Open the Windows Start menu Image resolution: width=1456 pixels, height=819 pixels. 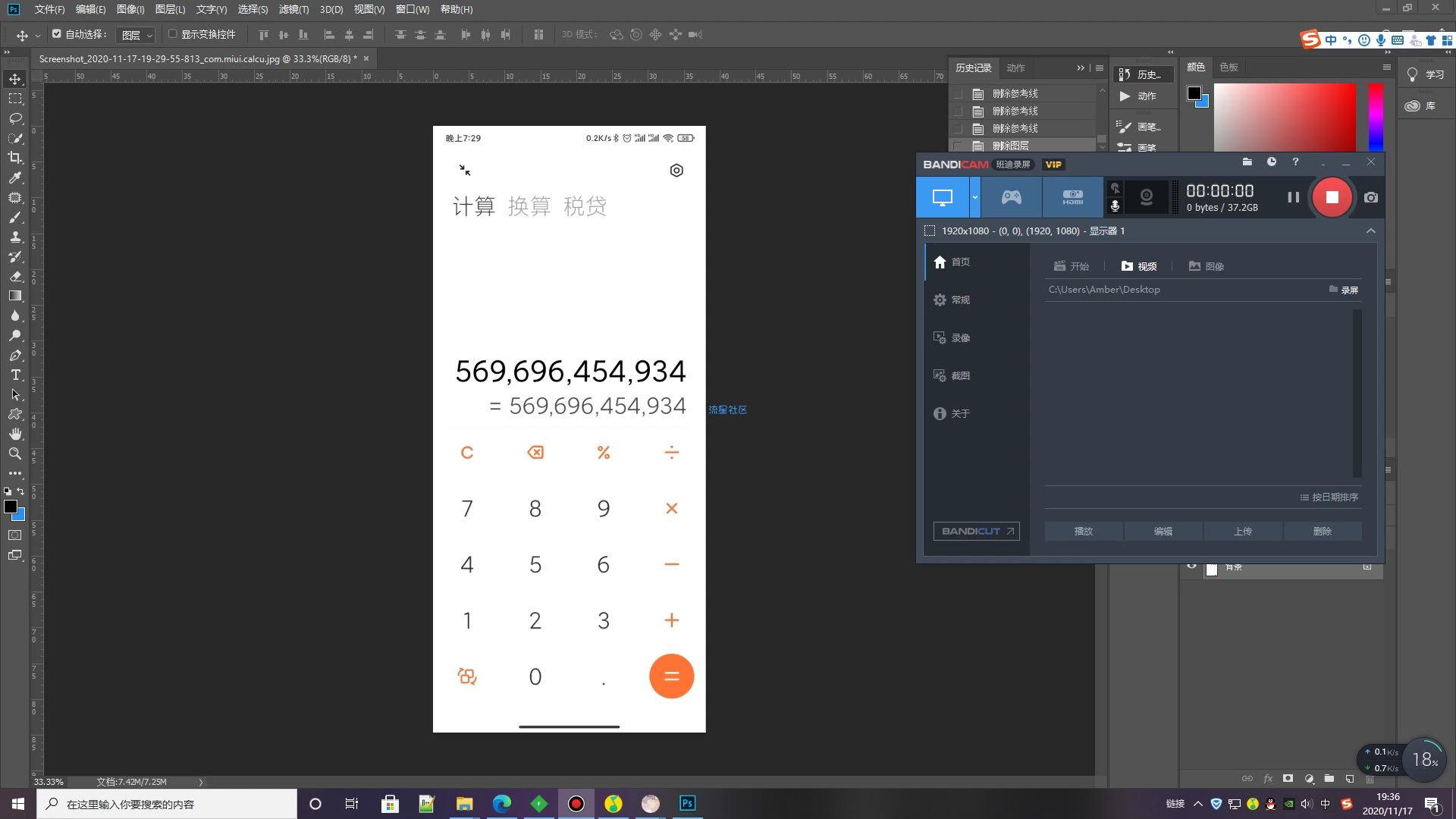point(18,803)
